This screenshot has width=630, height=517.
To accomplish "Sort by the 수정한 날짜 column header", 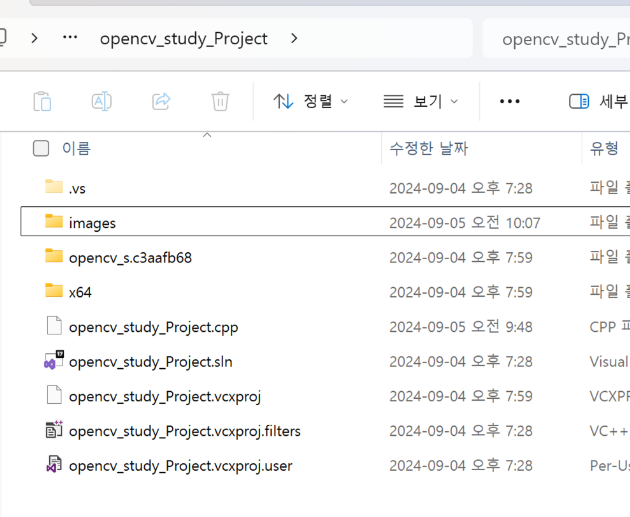I will tap(428, 149).
